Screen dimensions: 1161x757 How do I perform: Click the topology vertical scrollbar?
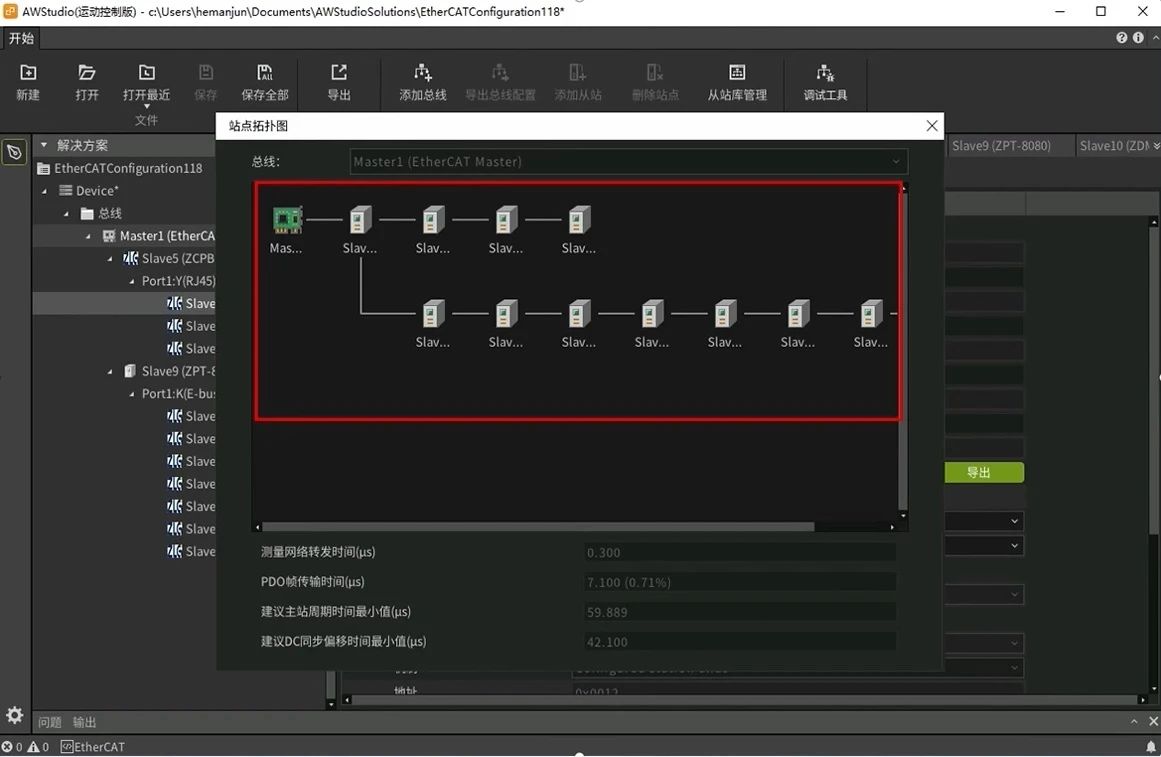[903, 352]
